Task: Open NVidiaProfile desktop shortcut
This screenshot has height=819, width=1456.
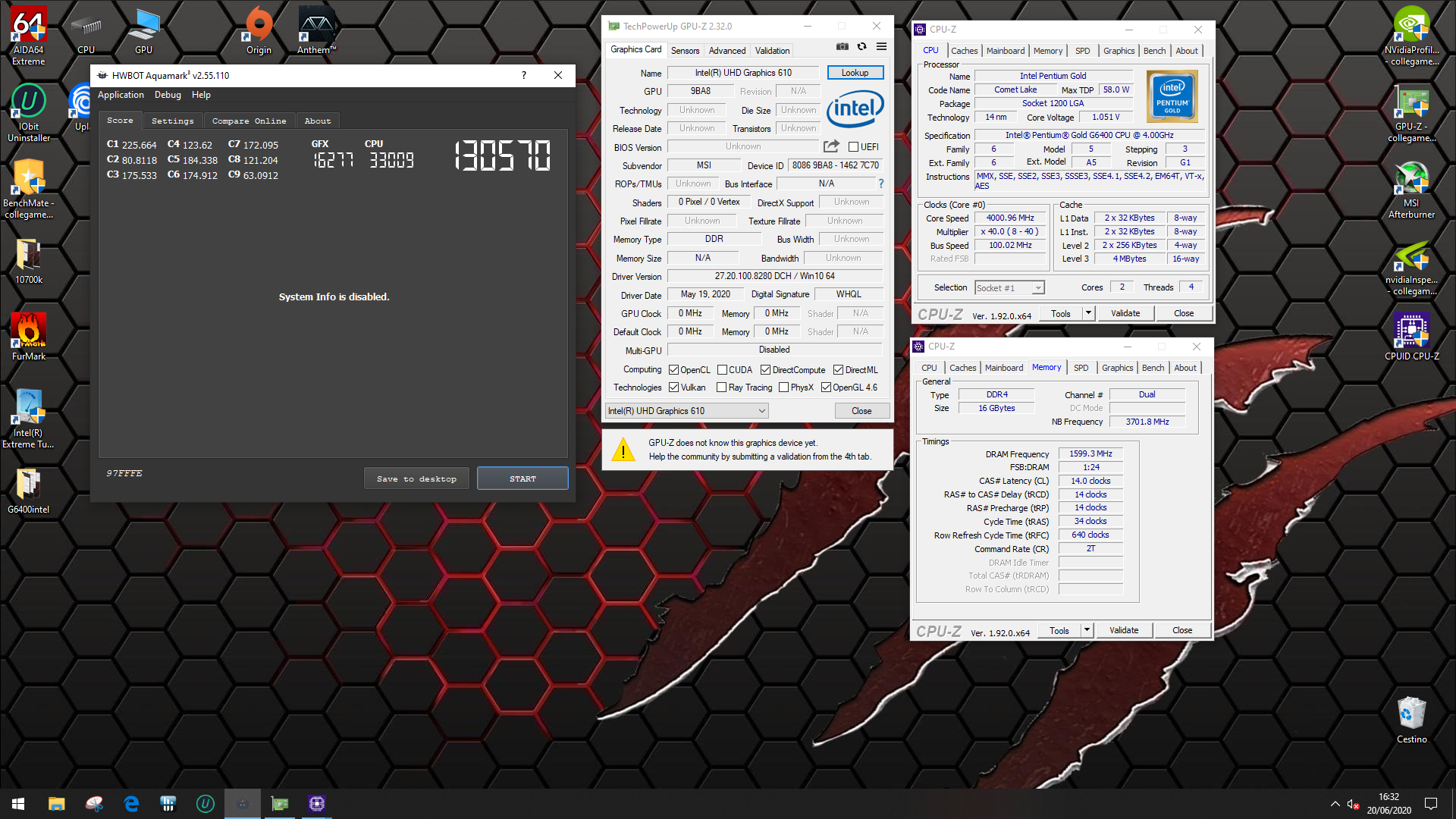Action: pyautogui.click(x=1411, y=36)
